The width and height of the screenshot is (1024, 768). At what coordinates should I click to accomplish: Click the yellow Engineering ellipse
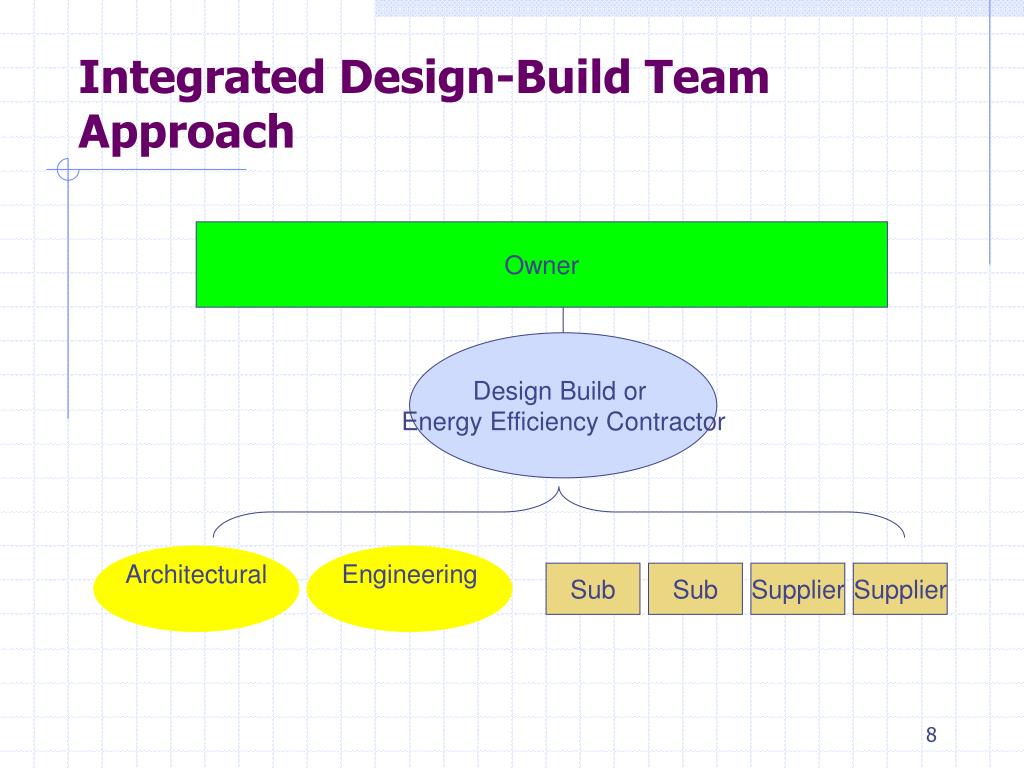(409, 588)
